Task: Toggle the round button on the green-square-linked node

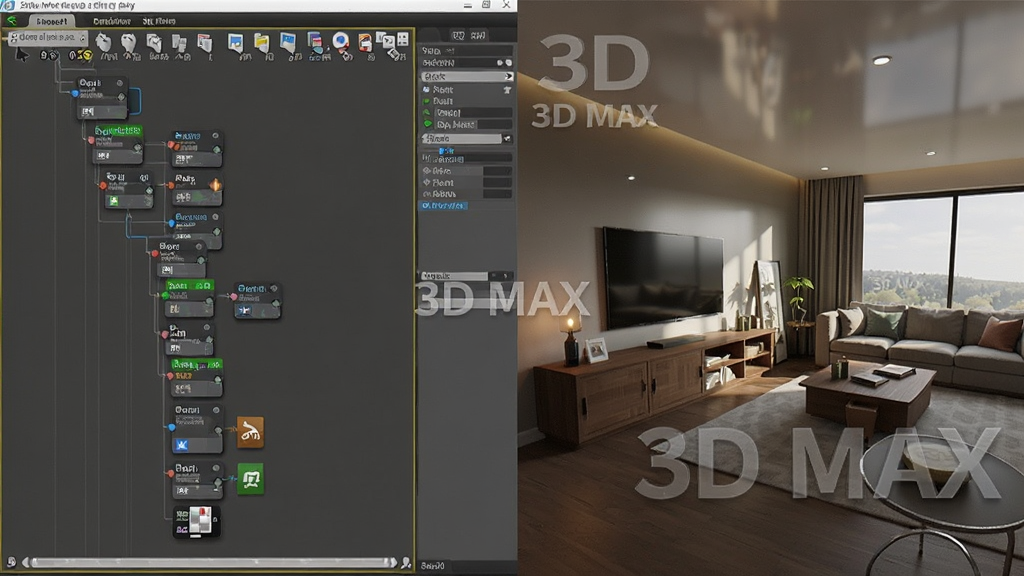Action: tap(215, 468)
